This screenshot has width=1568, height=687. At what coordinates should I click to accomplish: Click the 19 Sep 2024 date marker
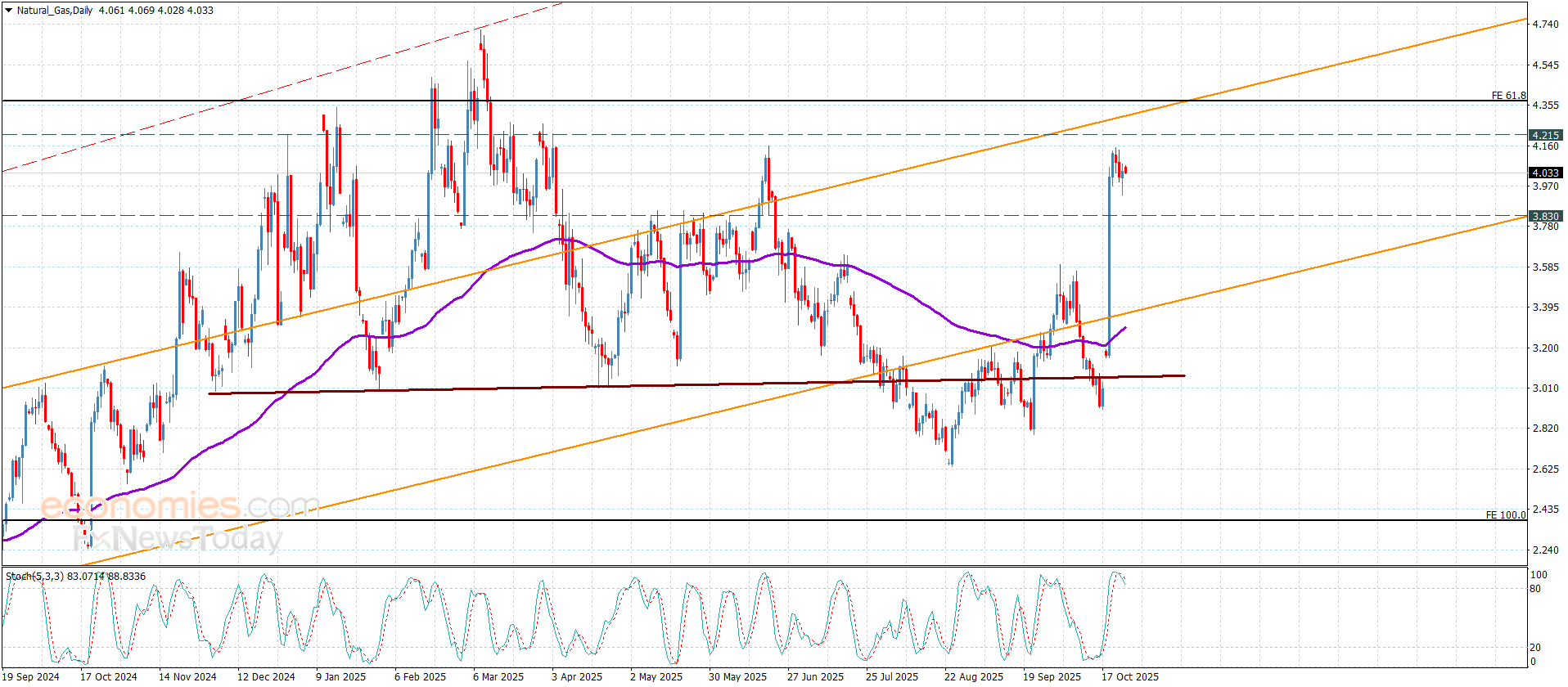click(30, 676)
